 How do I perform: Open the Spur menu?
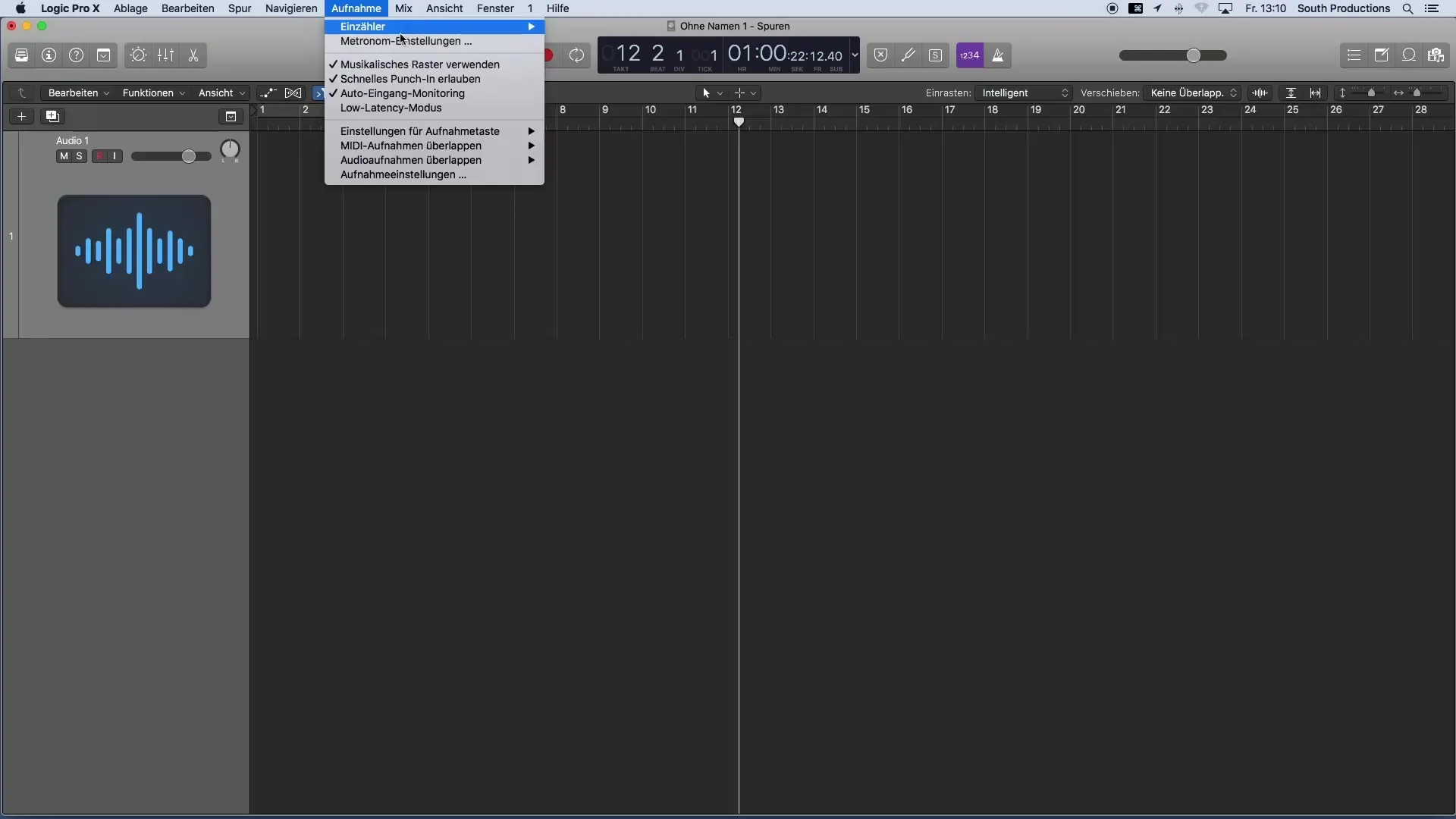point(240,8)
